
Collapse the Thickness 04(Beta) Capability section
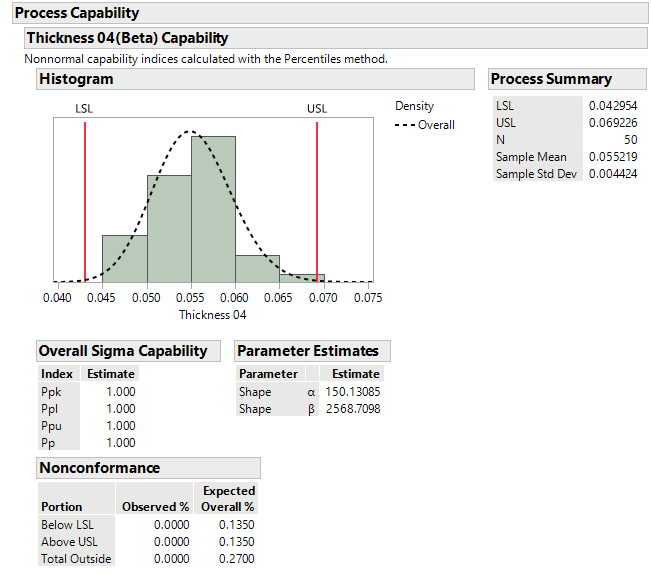pyautogui.click(x=336, y=38)
